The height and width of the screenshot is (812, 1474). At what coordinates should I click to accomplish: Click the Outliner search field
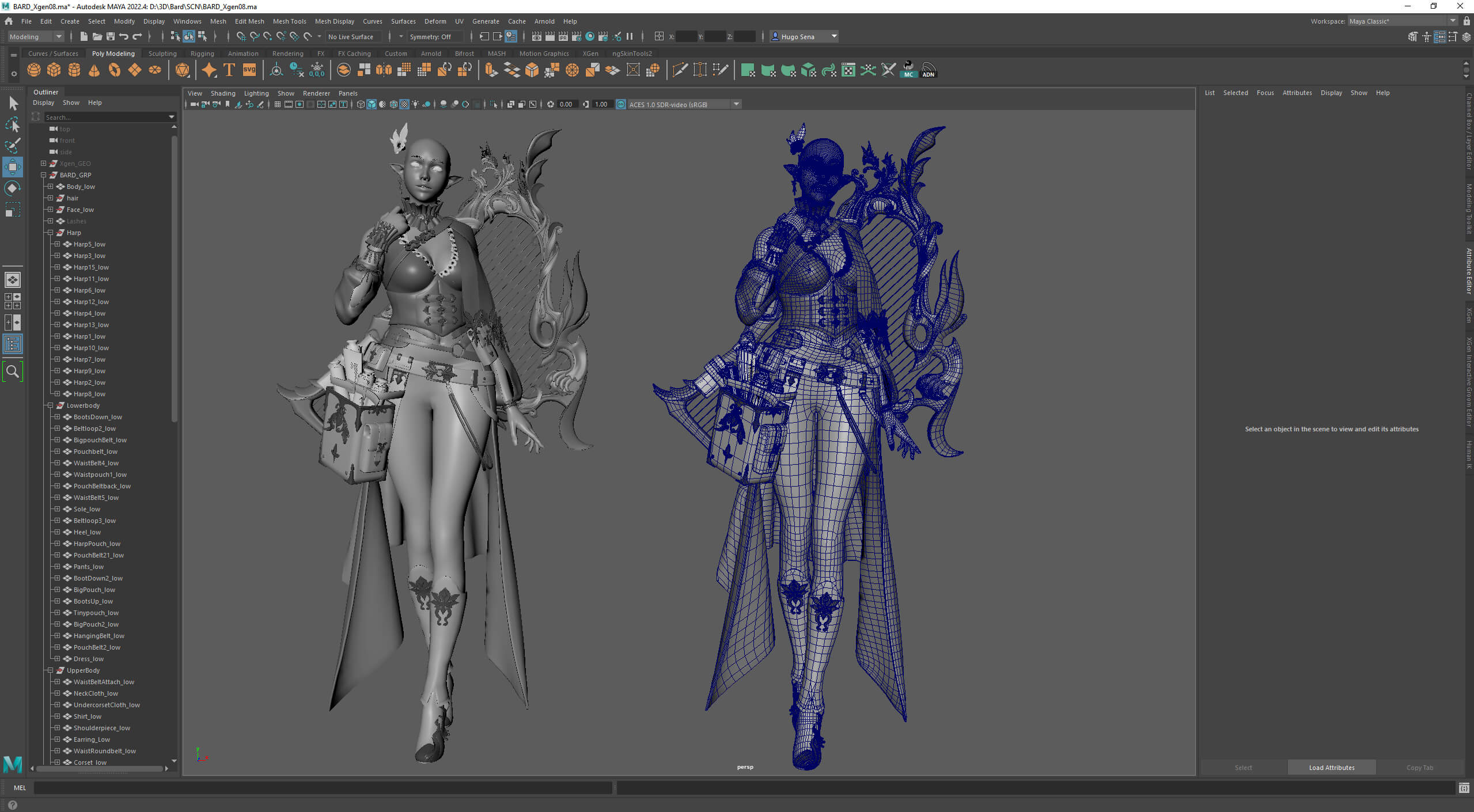[x=104, y=117]
